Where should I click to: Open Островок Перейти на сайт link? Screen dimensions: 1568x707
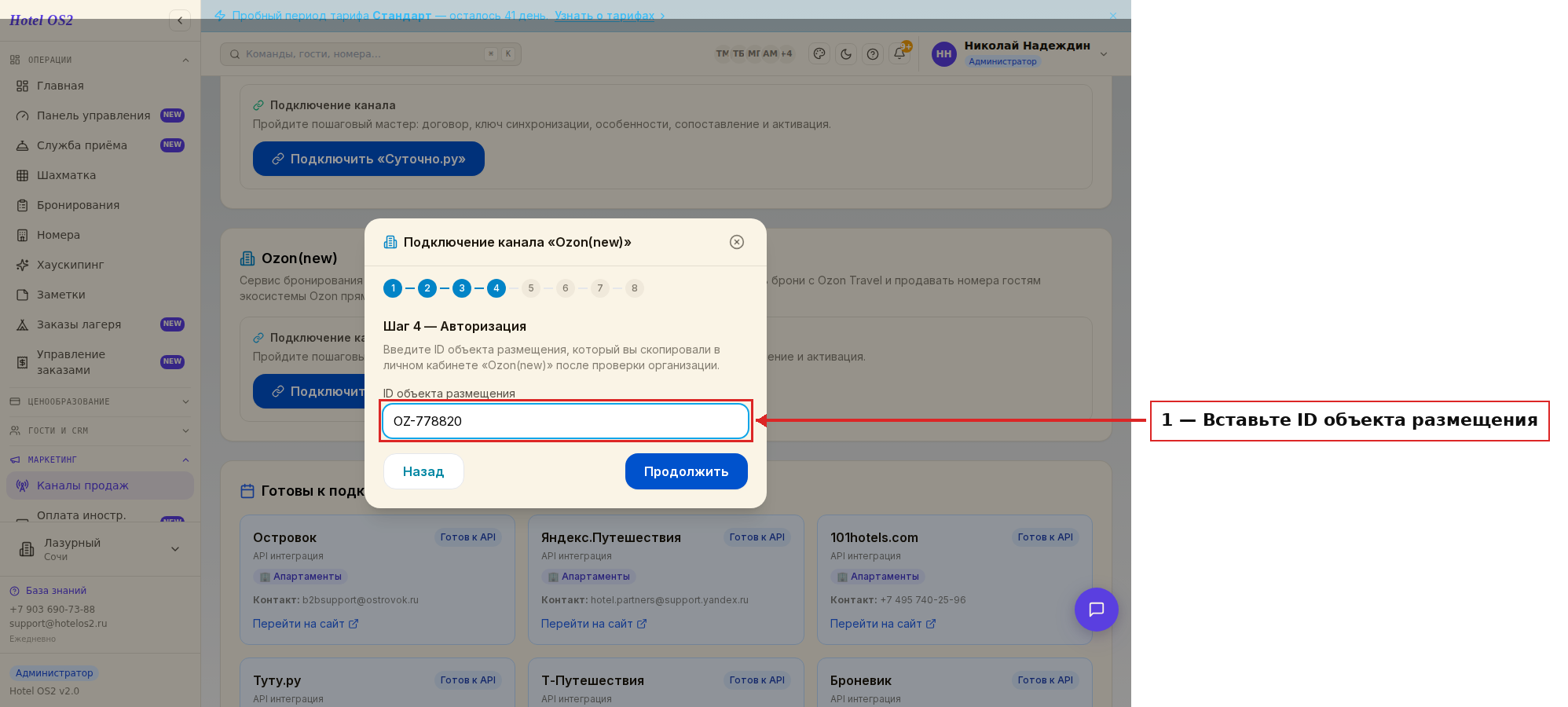click(x=306, y=624)
